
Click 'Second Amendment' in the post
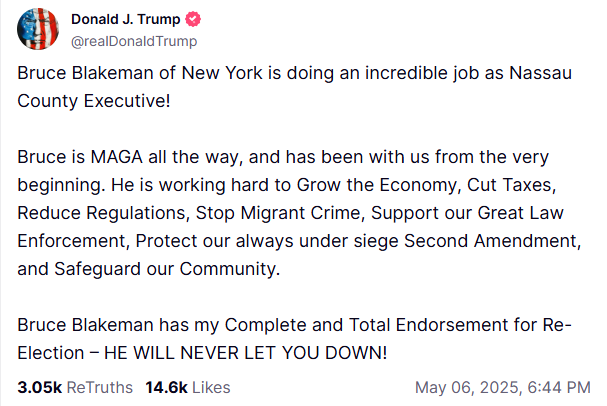(x=490, y=241)
